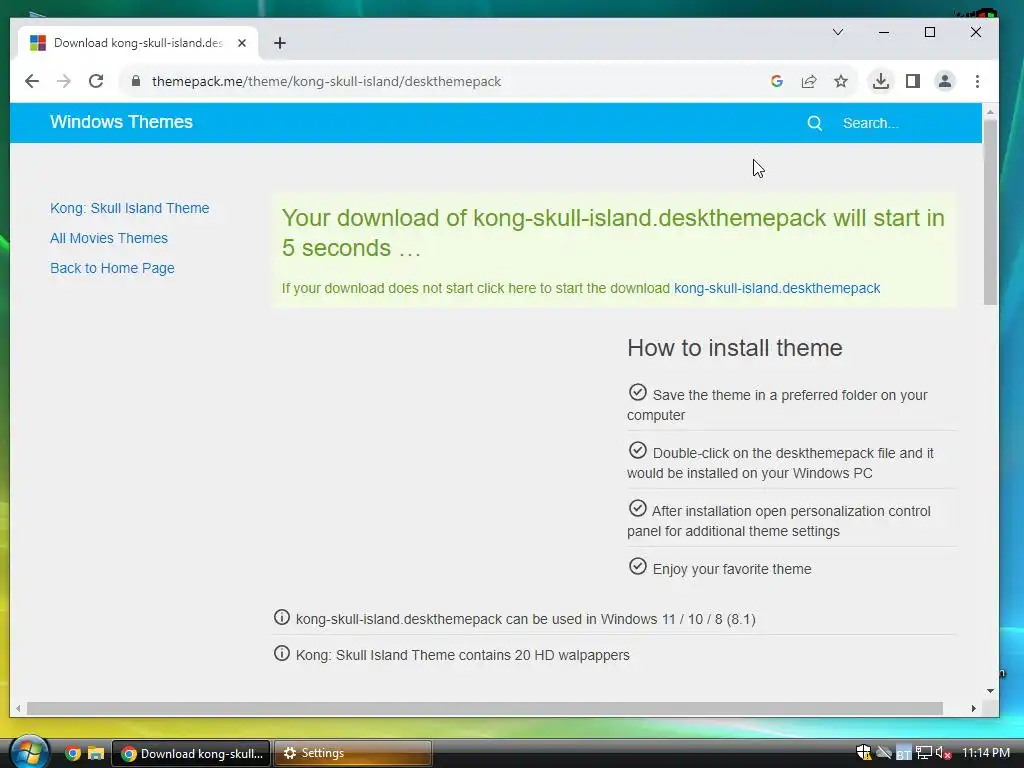The height and width of the screenshot is (768, 1024).
Task: Switch to Settings taskbar window
Action: point(353,753)
